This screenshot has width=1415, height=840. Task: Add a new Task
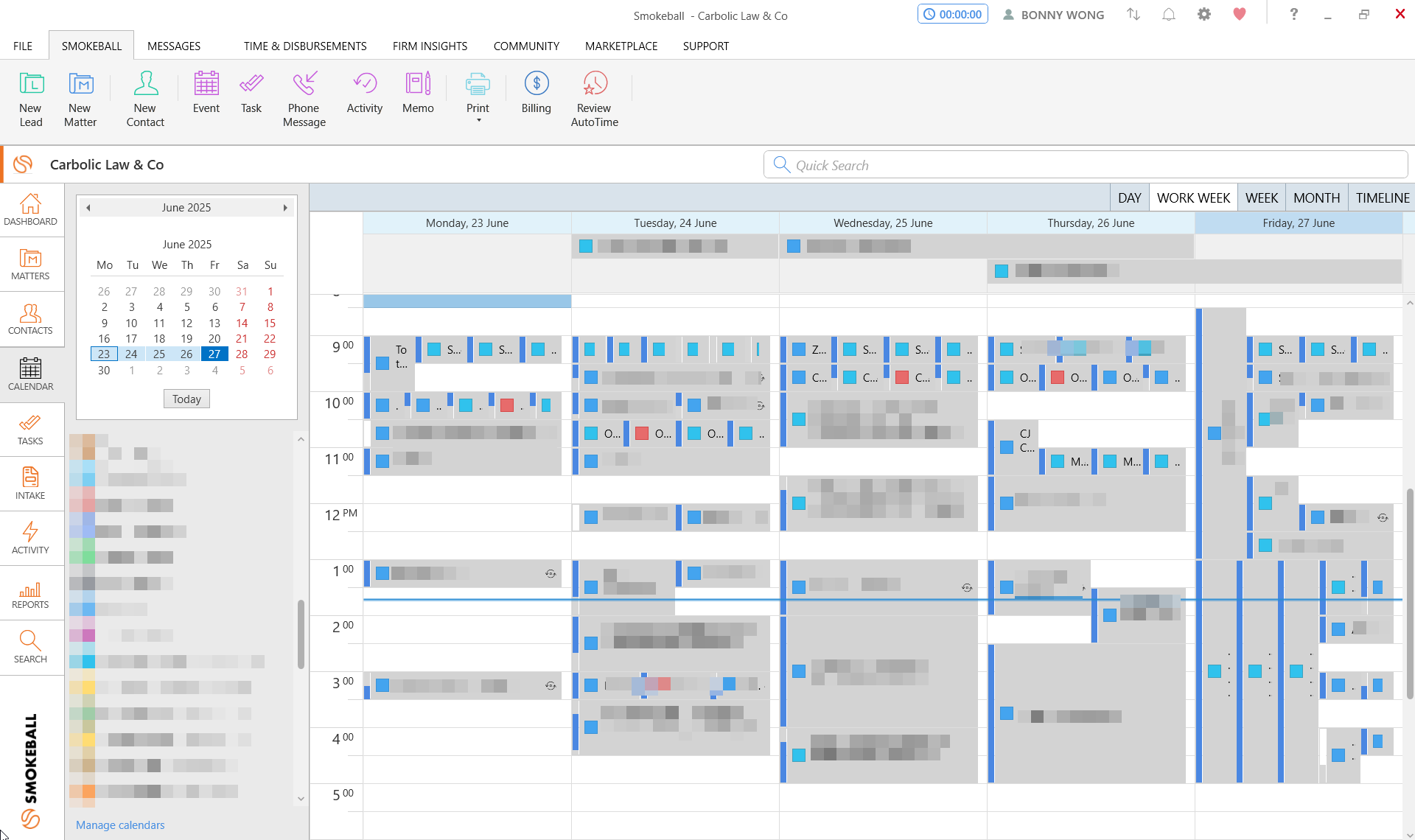251,93
